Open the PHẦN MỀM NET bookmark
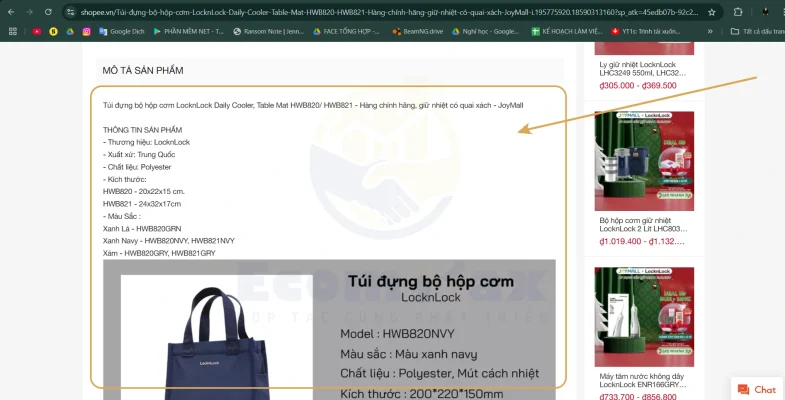Screen dimensions: 785x400 (188, 31)
